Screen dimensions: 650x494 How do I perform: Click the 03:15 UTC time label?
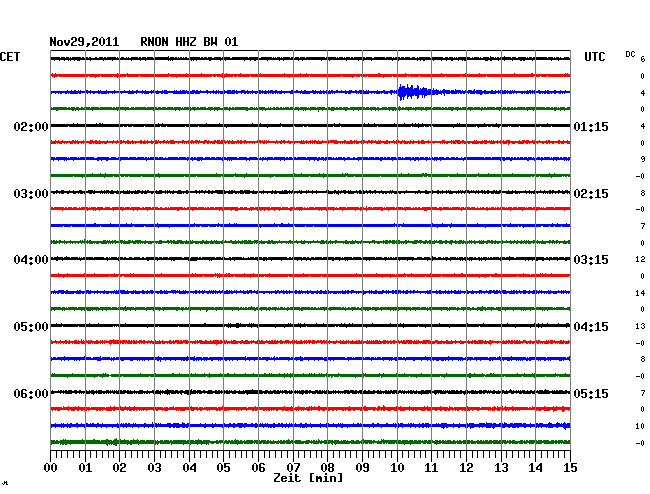[x=591, y=260]
